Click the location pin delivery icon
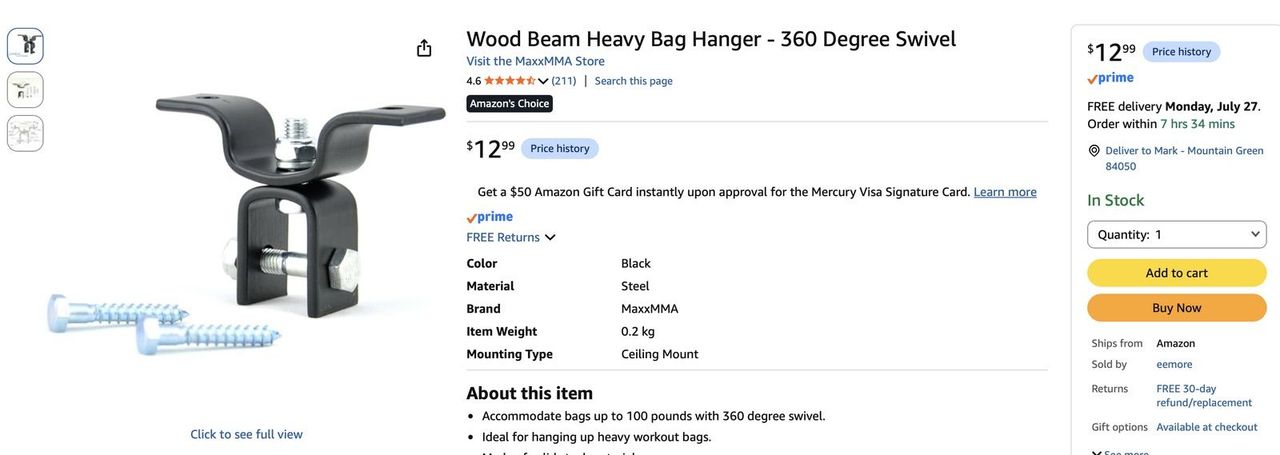This screenshot has height=455, width=1280. (1094, 151)
